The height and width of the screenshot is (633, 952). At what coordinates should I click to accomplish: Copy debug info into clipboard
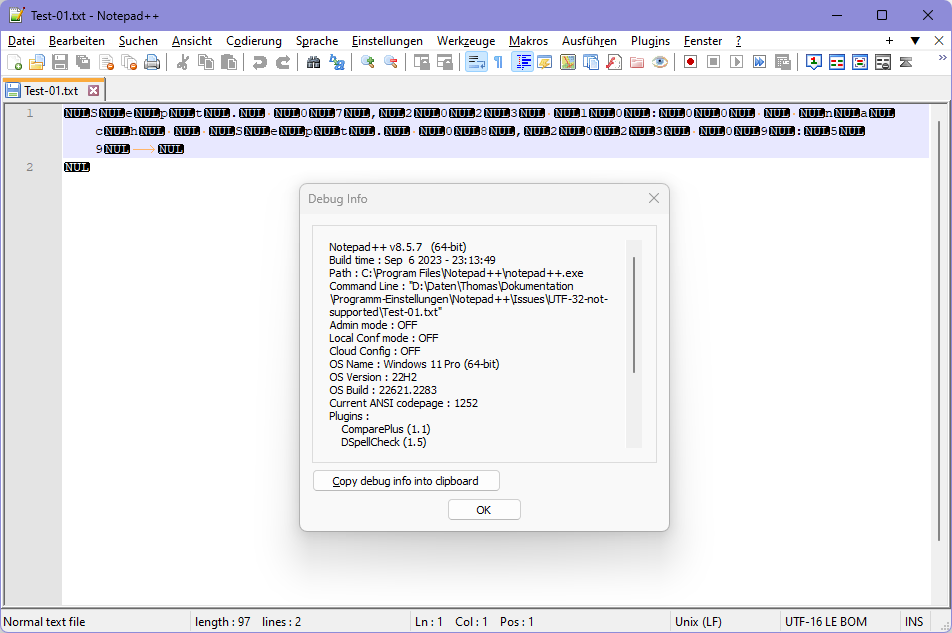point(406,481)
